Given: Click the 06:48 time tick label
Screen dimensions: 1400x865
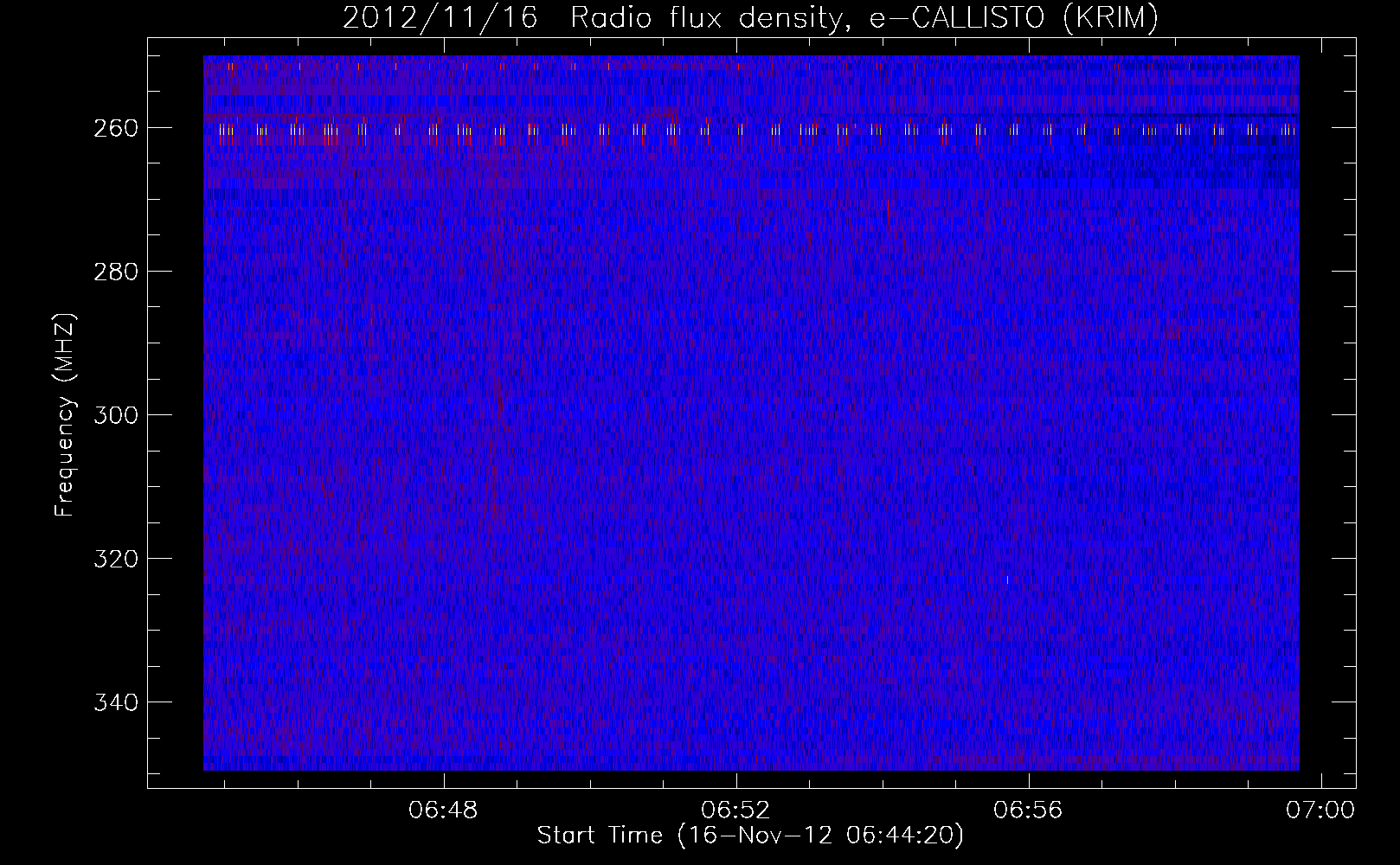Looking at the screenshot, I should click(444, 811).
